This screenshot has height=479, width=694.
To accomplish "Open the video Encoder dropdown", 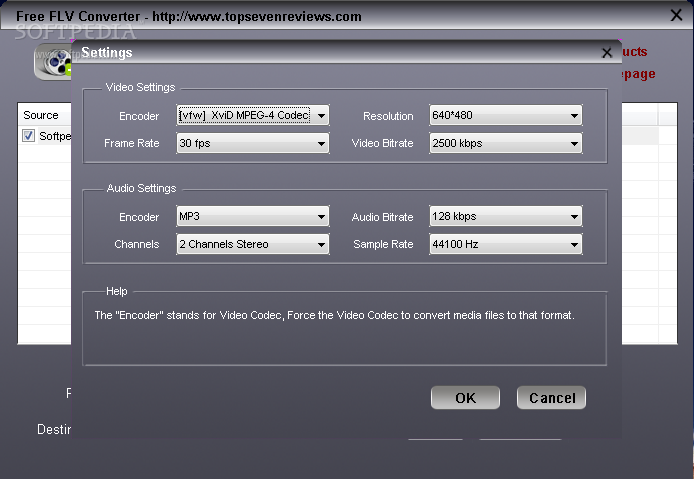I will 253,116.
